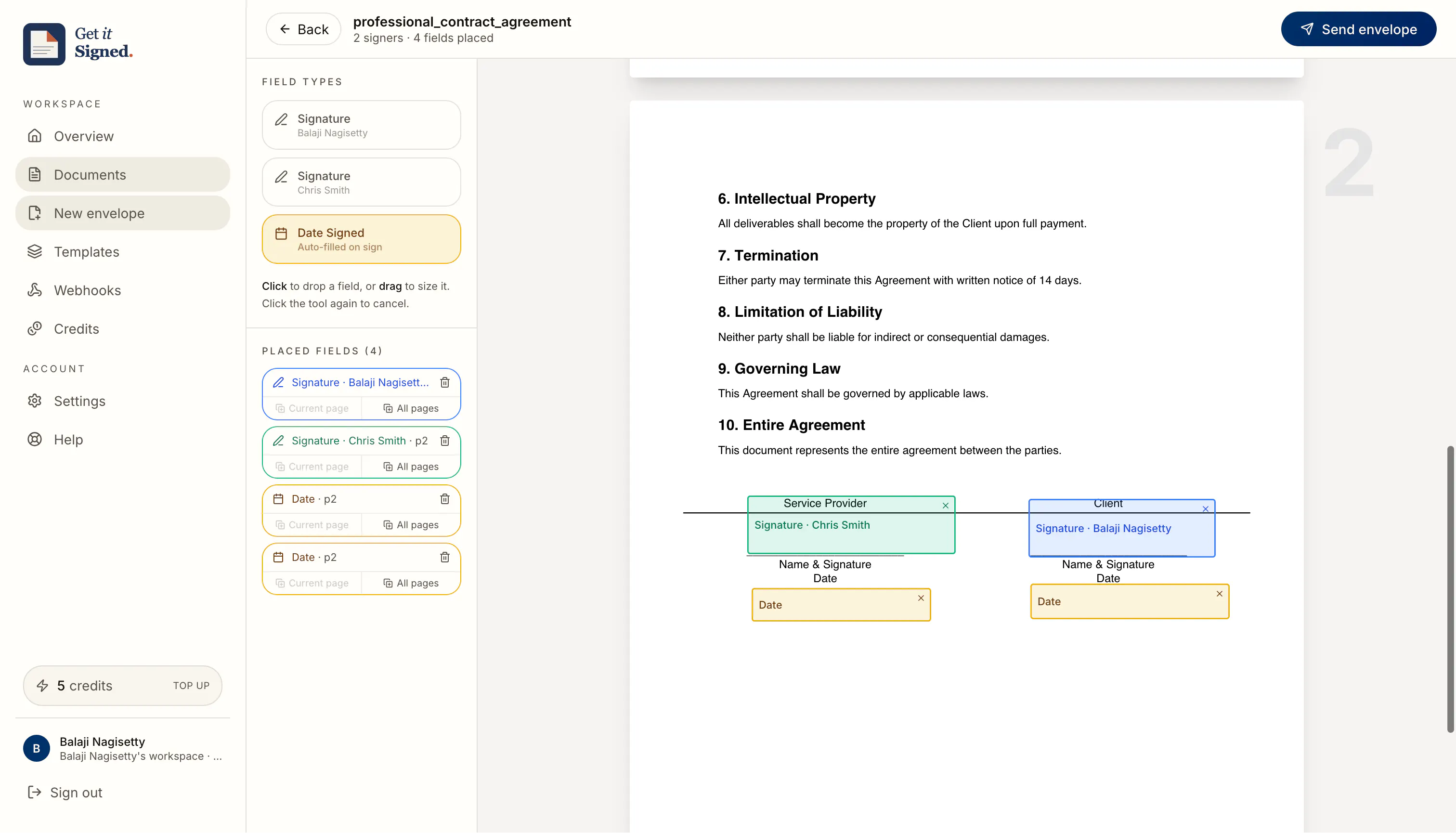Image resolution: width=1456 pixels, height=833 pixels.
Task: Select the blue Balaji Nagisetty signature field on page
Action: 1121,529
